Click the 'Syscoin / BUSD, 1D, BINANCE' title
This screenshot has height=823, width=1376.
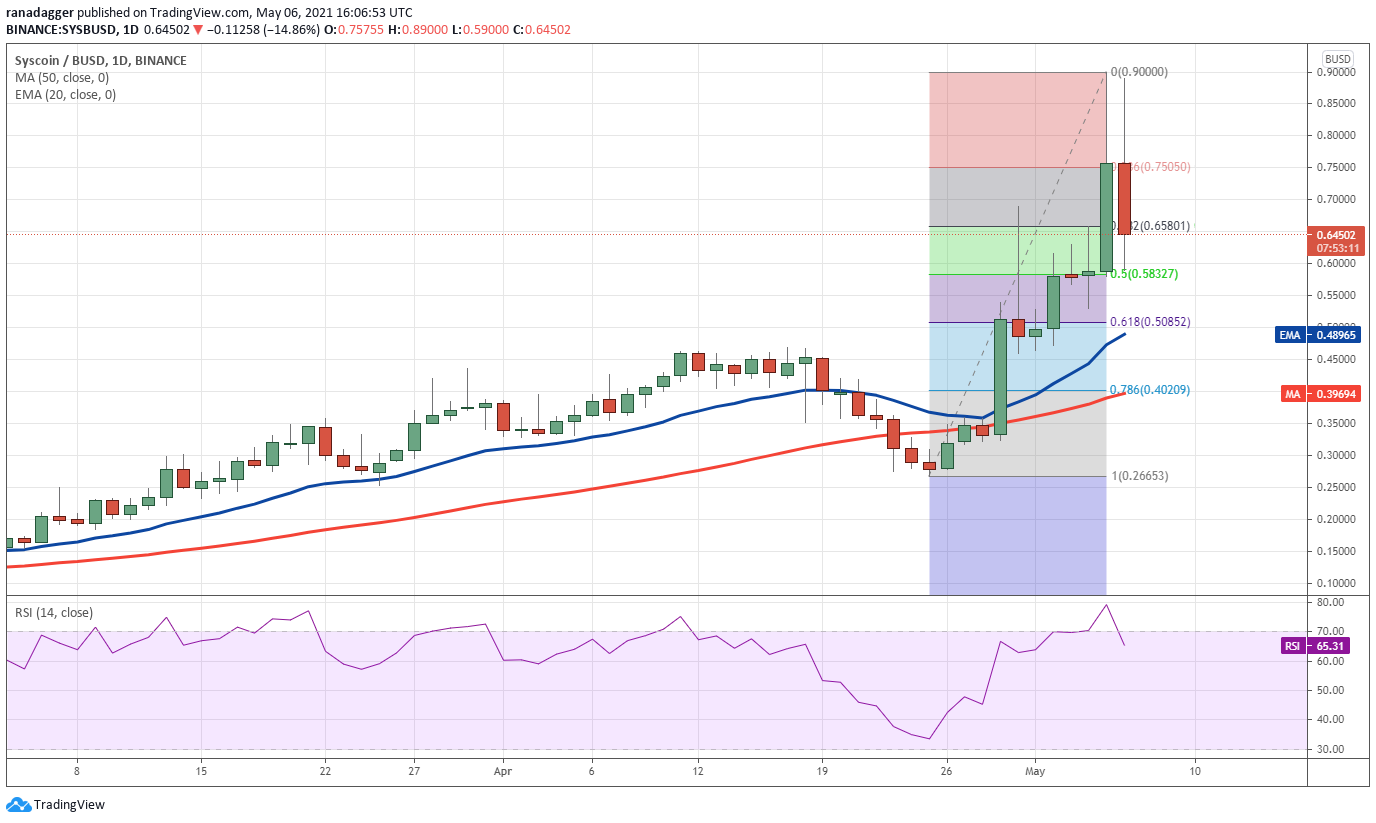point(100,61)
